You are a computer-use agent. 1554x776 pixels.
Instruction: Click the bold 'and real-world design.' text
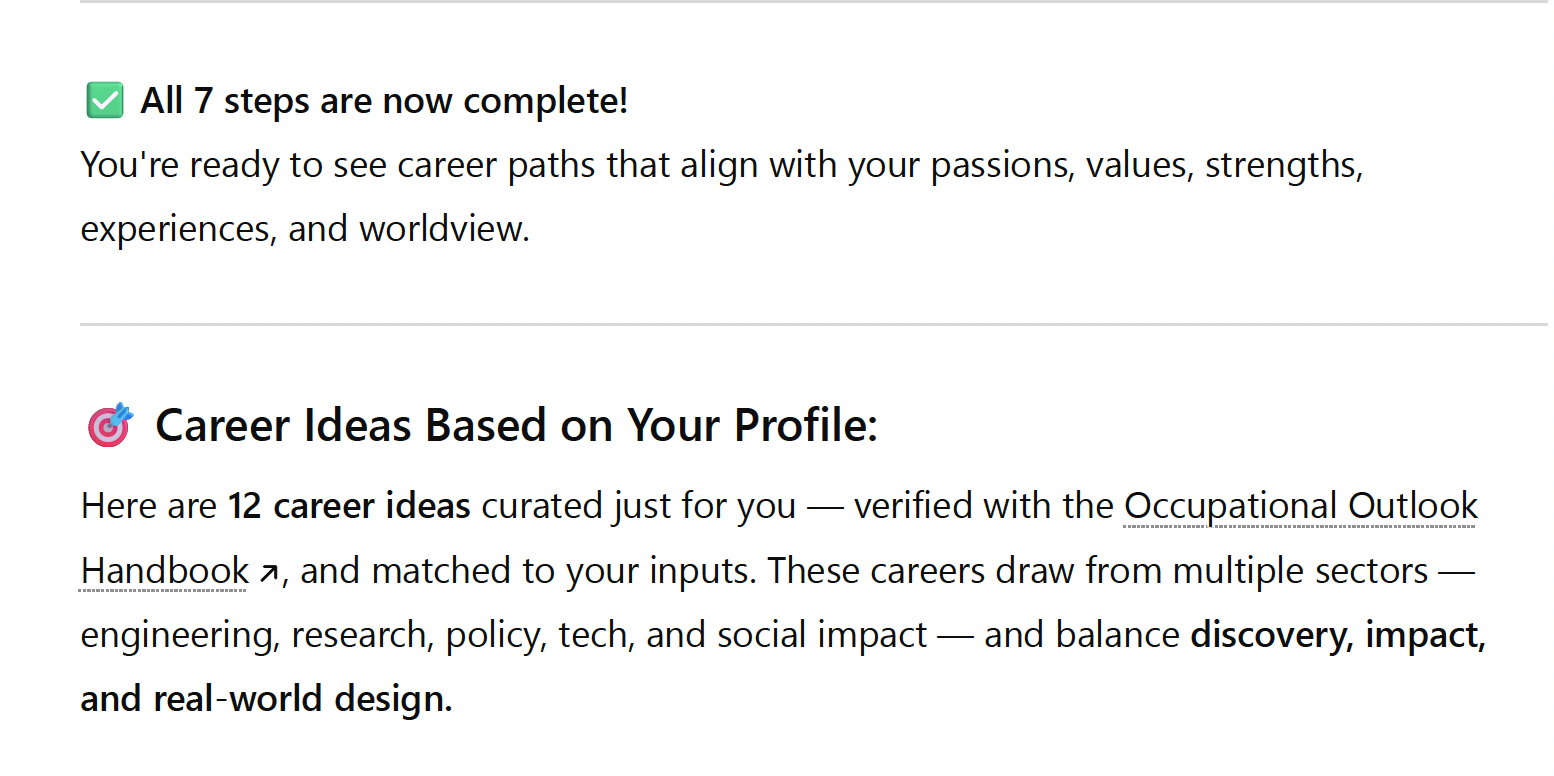[266, 699]
